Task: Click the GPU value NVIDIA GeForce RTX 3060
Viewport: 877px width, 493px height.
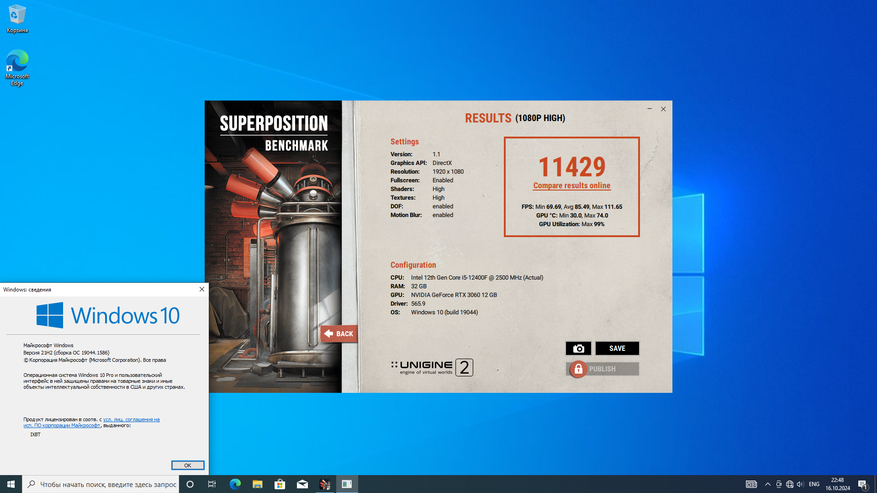Action: click(x=454, y=295)
